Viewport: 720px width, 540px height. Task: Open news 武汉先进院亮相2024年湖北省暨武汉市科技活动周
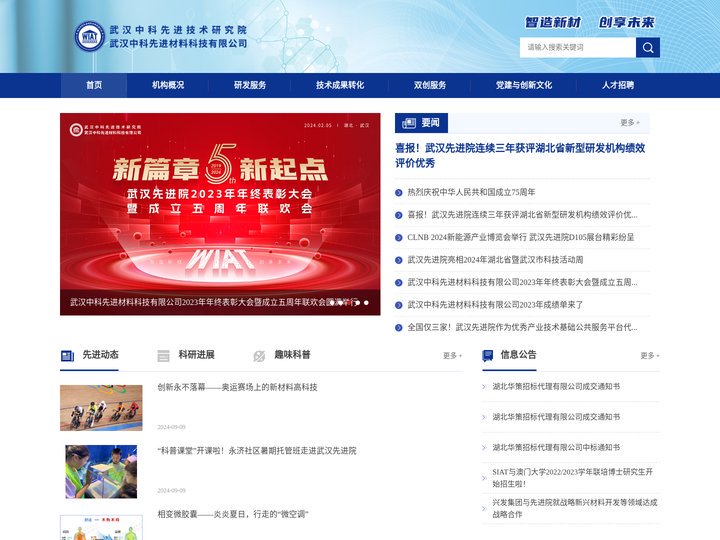click(495, 260)
